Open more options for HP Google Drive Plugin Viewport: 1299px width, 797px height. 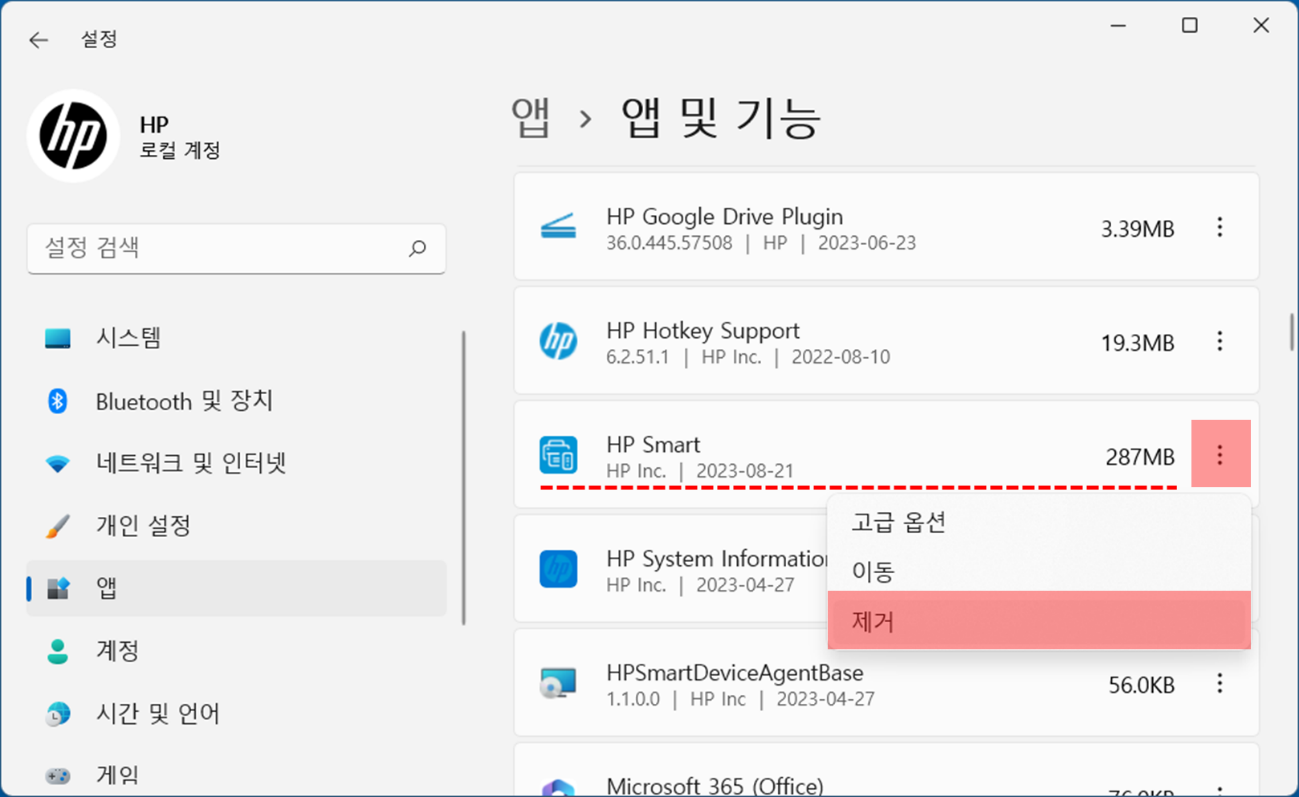[x=1219, y=228]
